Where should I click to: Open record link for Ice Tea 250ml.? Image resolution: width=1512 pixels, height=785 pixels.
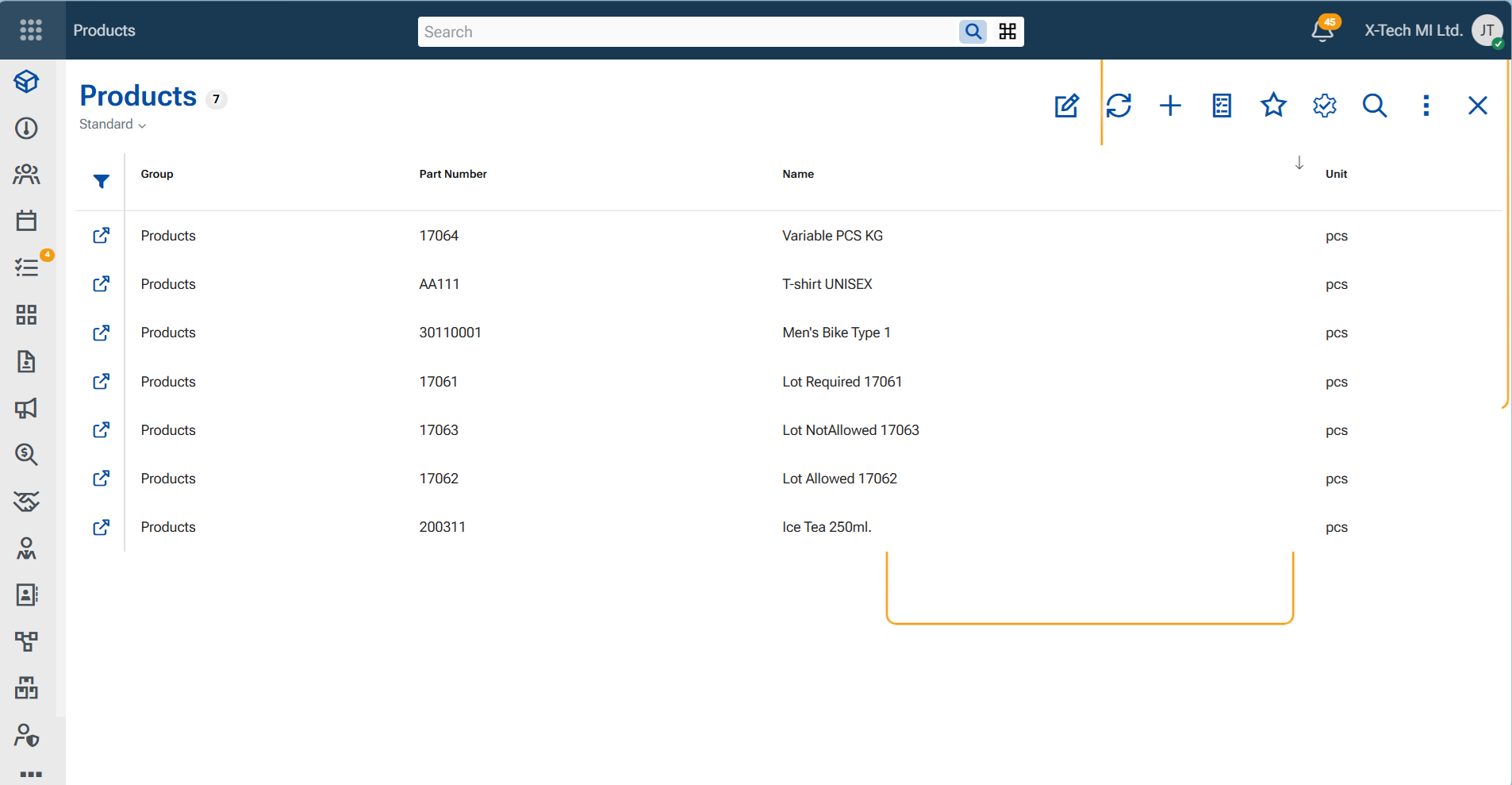click(102, 527)
